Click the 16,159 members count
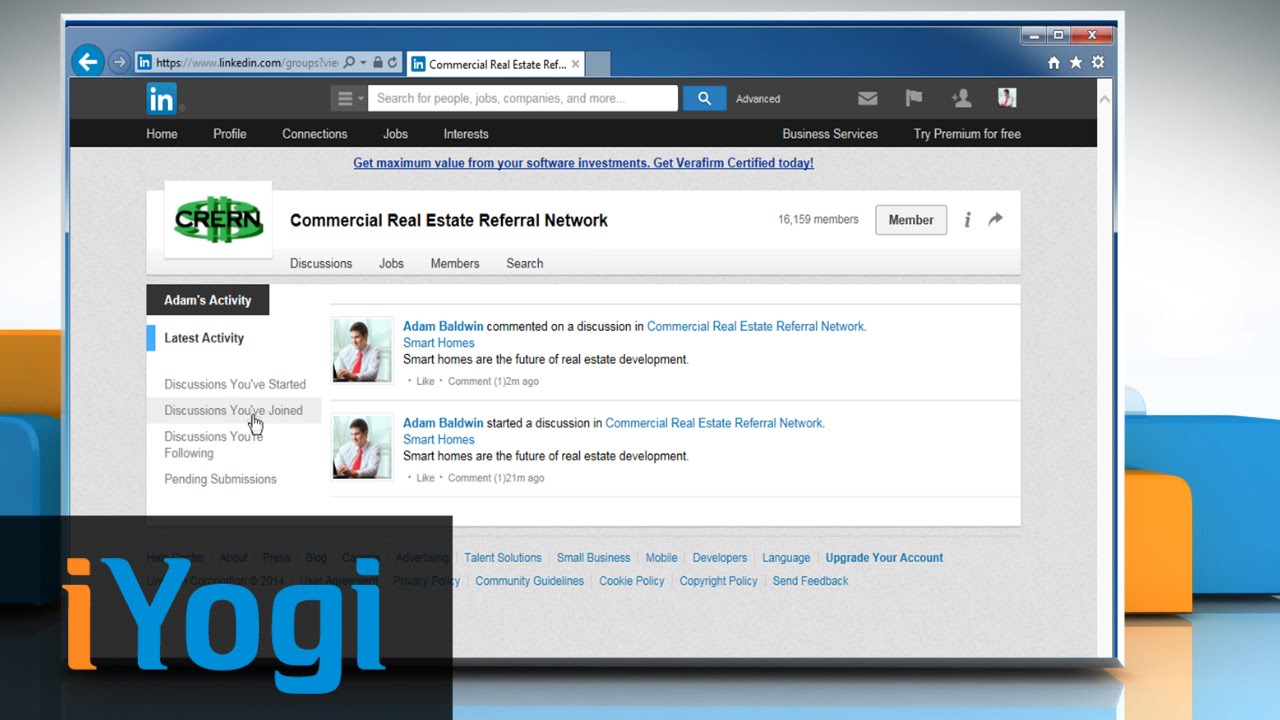Screen dimensions: 1280x720 coord(818,220)
